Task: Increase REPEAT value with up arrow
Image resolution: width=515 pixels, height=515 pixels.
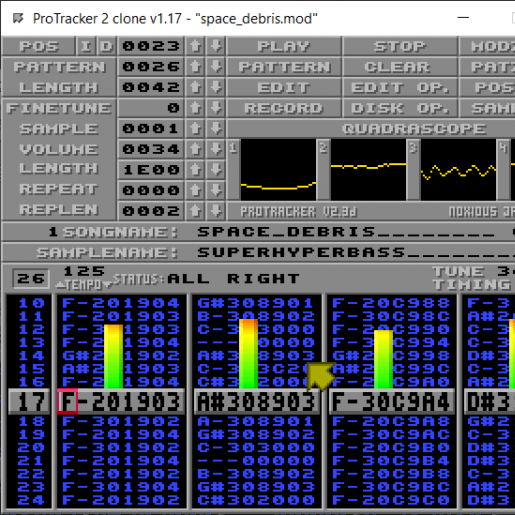Action: click(x=195, y=190)
